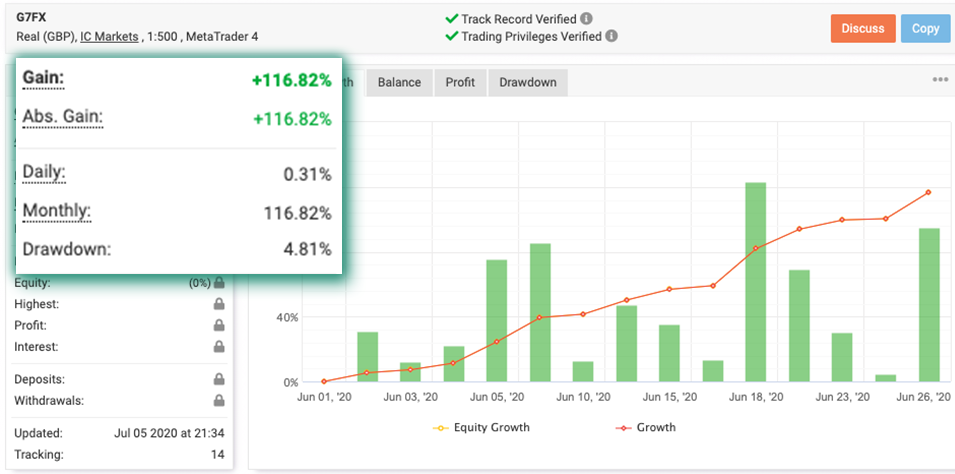The height and width of the screenshot is (474, 955).
Task: Click the lock icon next to Profit
Action: coord(218,326)
